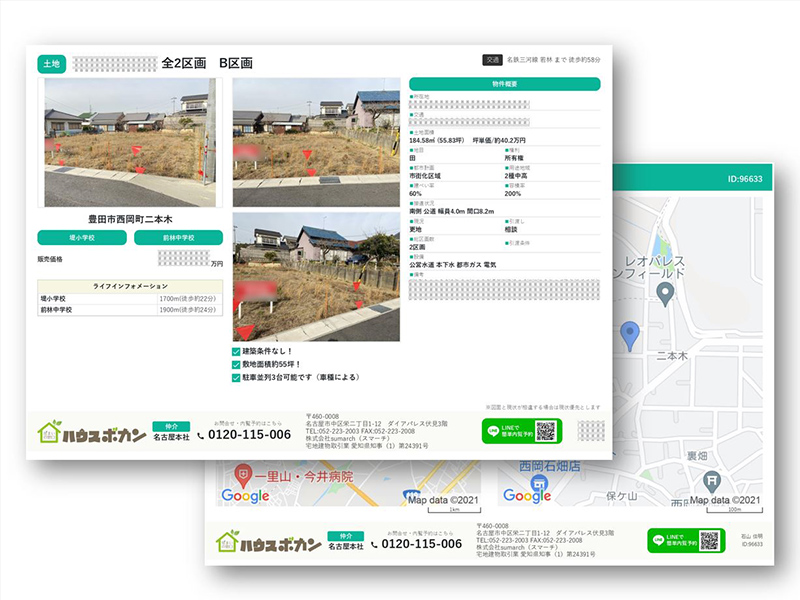800x600 pixels.
Task: Tap the LINE reservation button on back flyer
Action: 686,540
